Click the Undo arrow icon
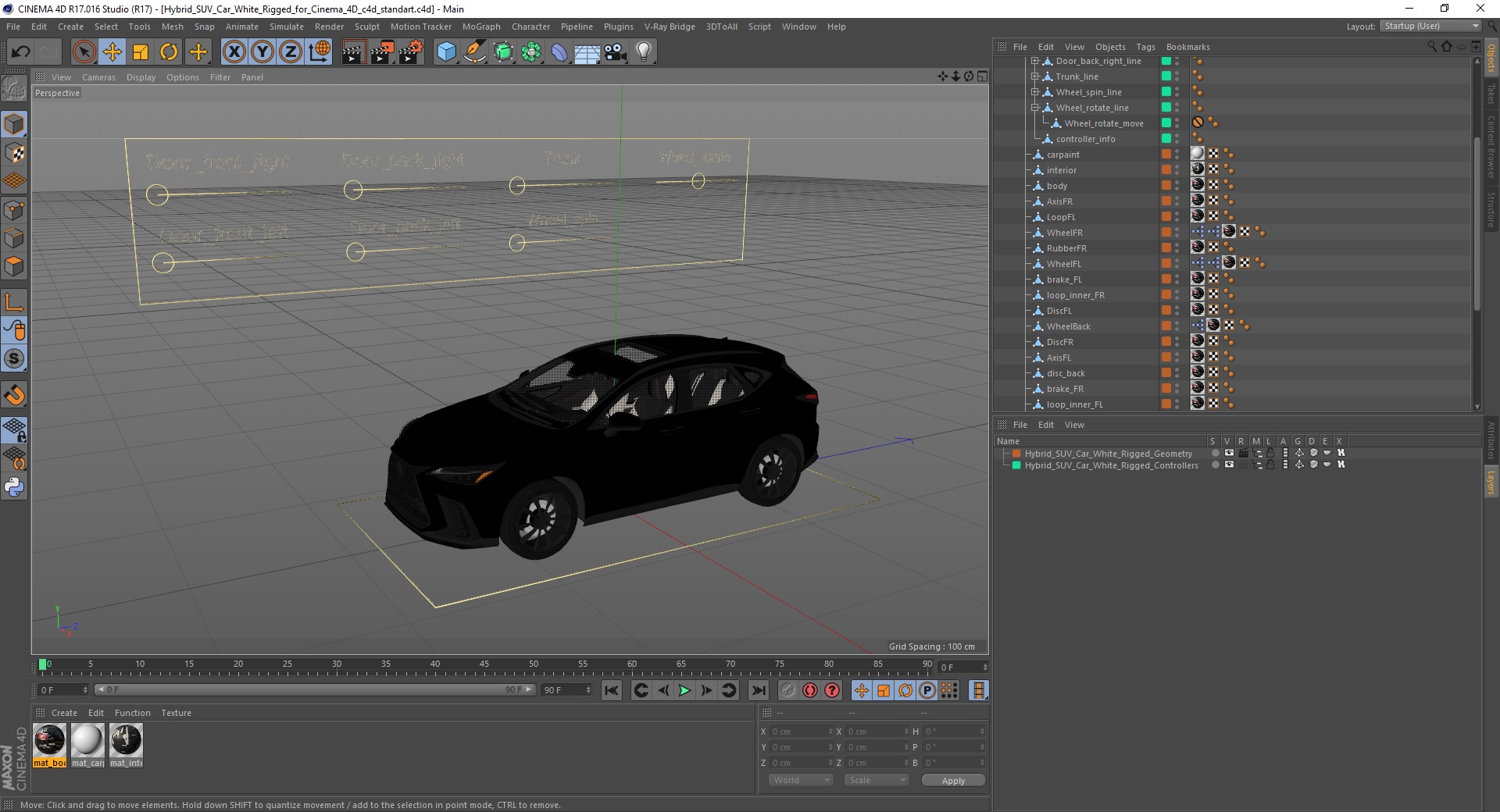 (21, 52)
